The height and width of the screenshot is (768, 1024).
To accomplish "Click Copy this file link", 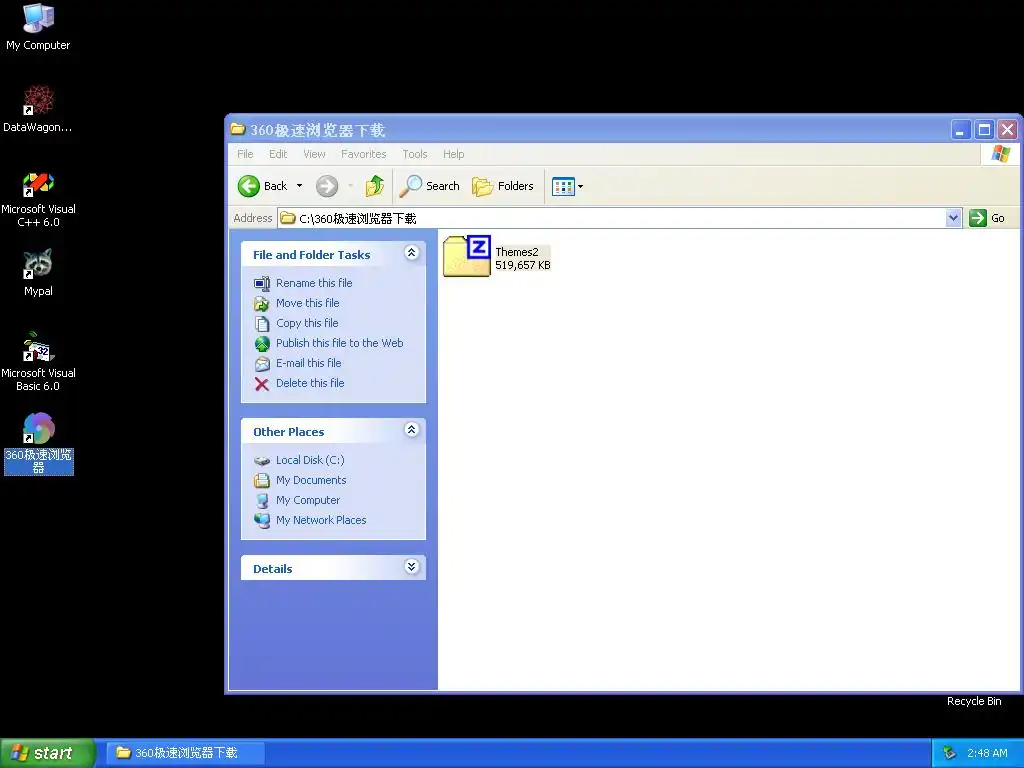I will (x=307, y=323).
